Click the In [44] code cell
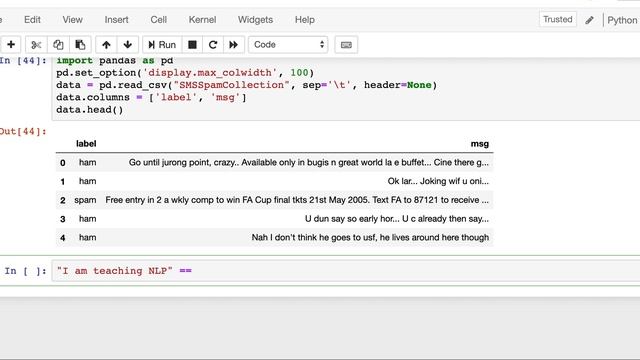 tap(346, 88)
